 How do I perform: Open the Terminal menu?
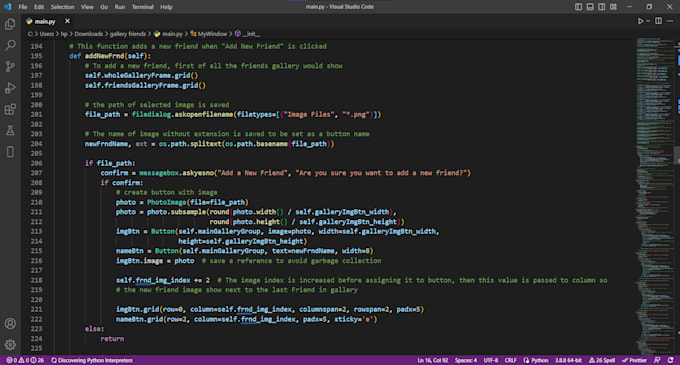(x=143, y=7)
